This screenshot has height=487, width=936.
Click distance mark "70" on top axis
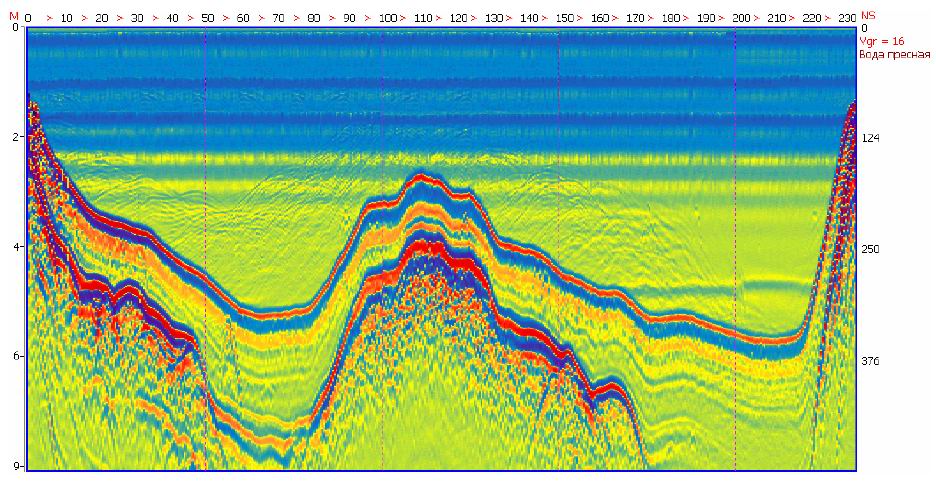278,19
